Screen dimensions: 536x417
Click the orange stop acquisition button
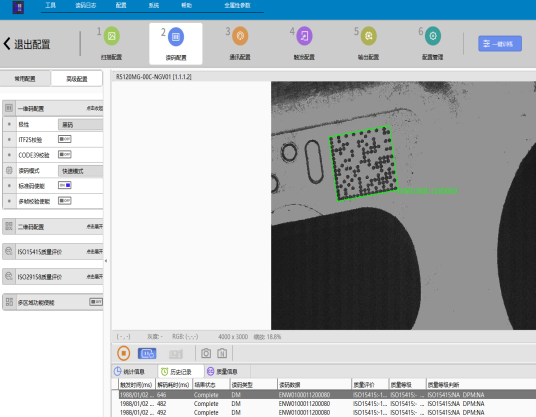[123, 353]
